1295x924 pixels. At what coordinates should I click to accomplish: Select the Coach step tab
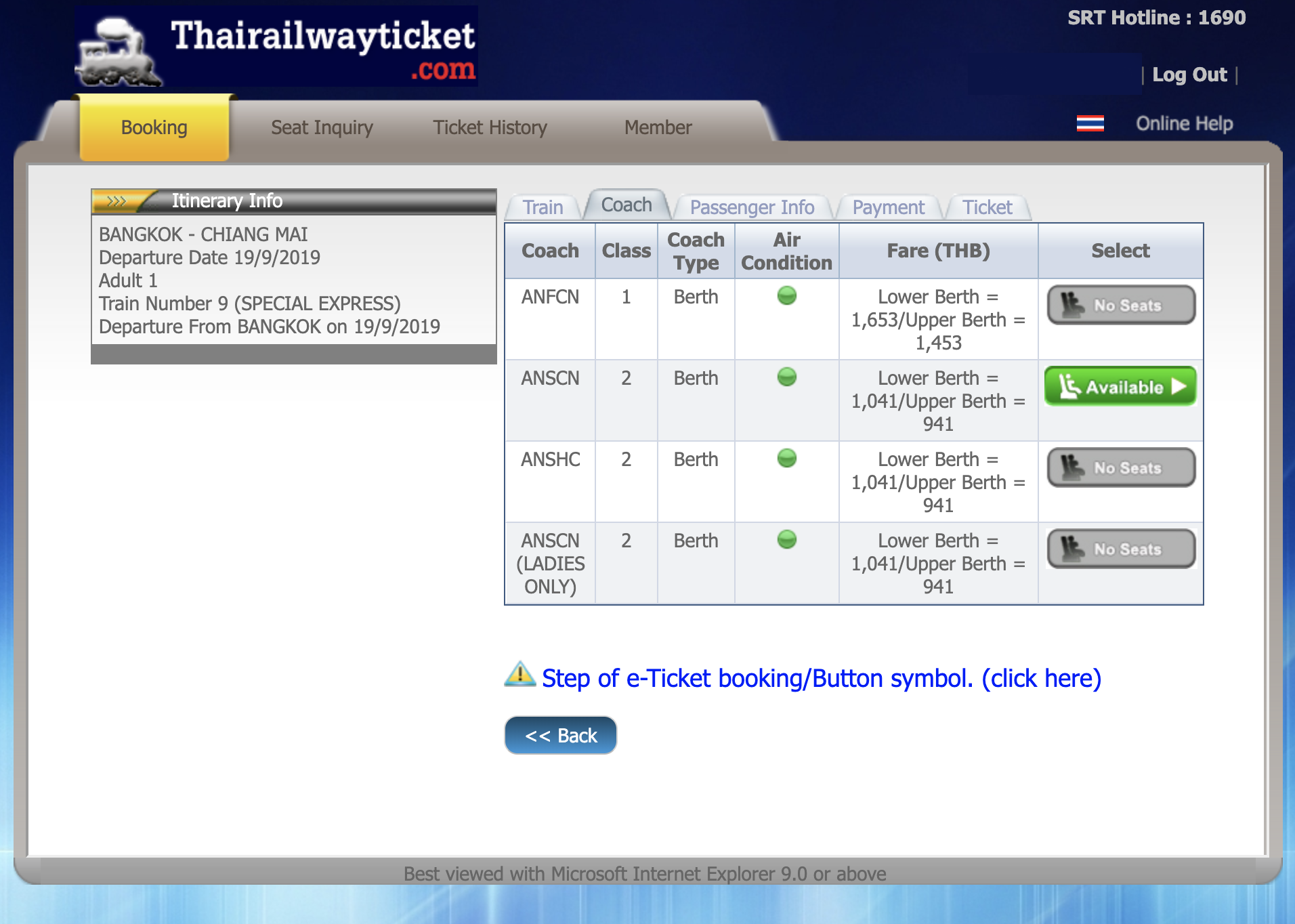click(x=627, y=205)
